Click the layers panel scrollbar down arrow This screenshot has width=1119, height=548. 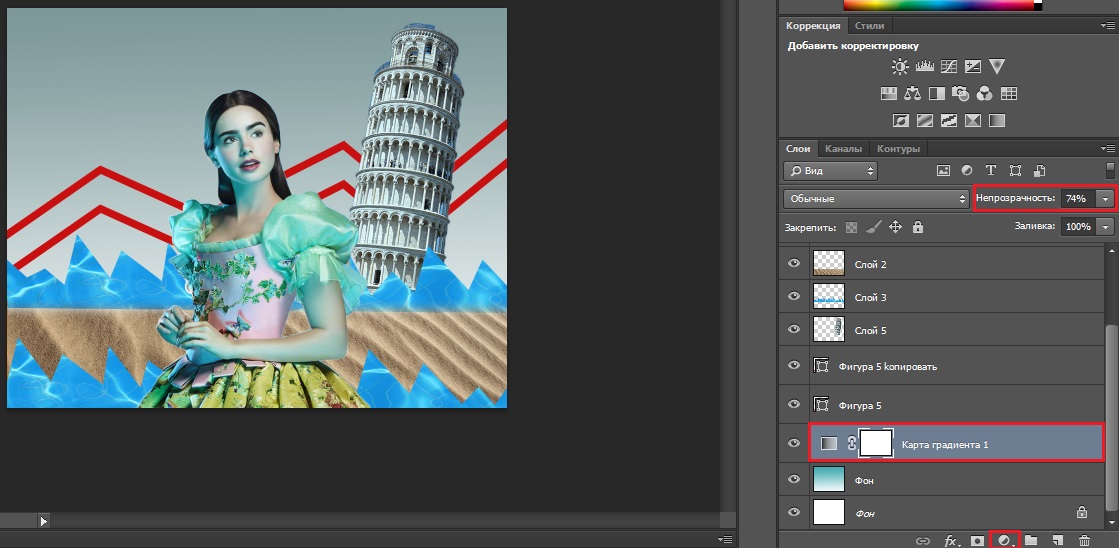click(1110, 524)
